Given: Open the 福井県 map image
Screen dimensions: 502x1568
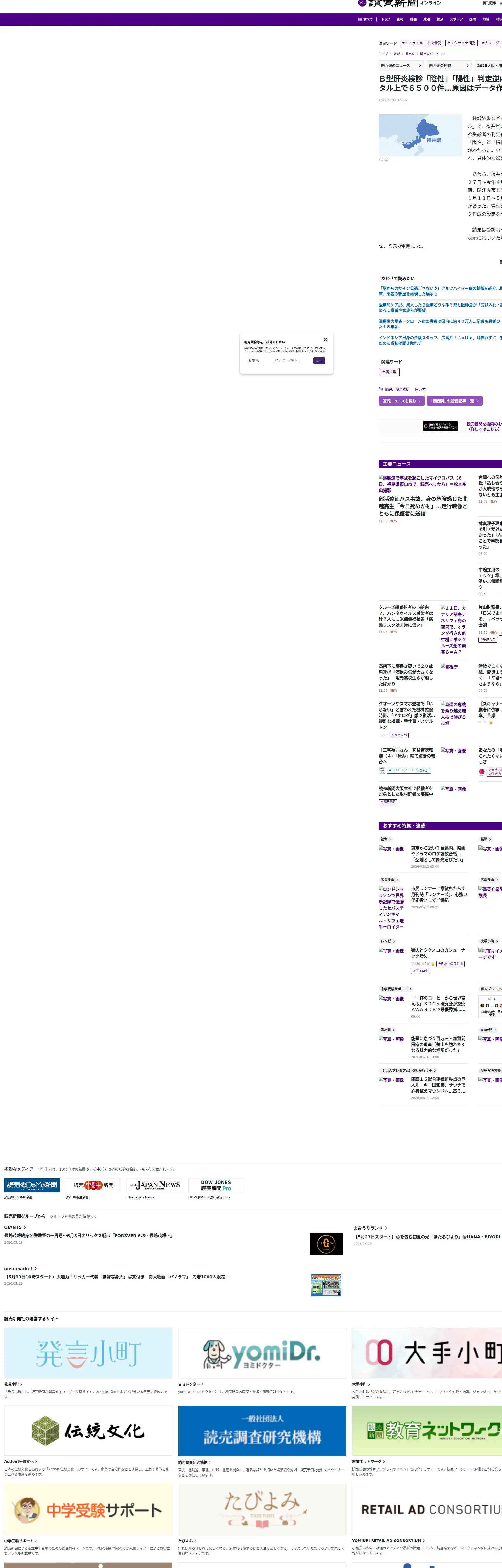Looking at the screenshot, I should point(420,136).
